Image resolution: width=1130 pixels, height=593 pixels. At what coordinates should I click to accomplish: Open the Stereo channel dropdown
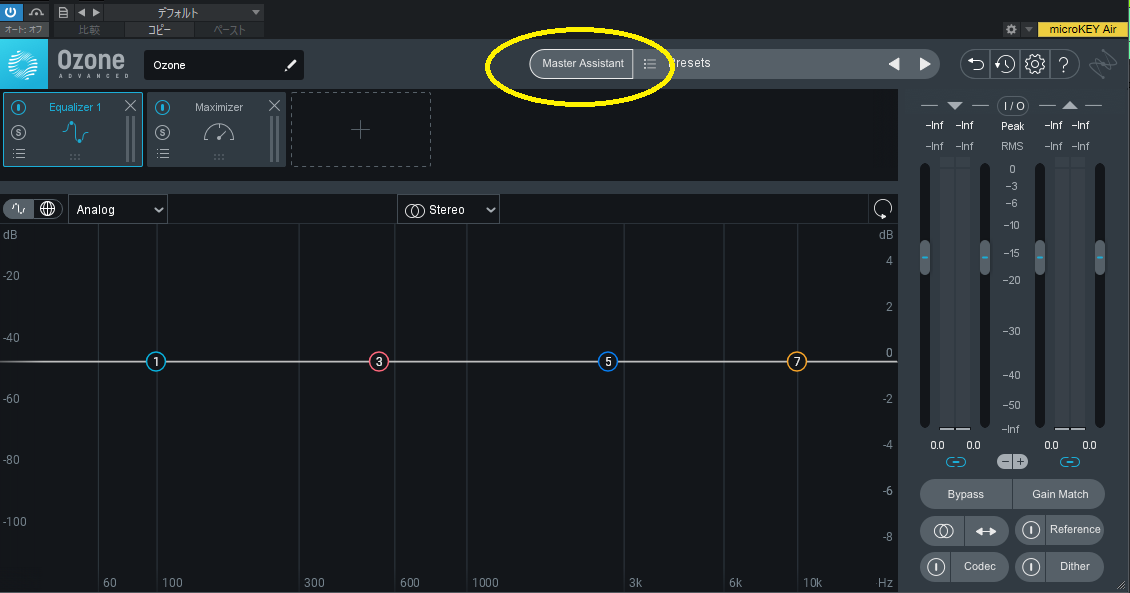(x=448, y=210)
